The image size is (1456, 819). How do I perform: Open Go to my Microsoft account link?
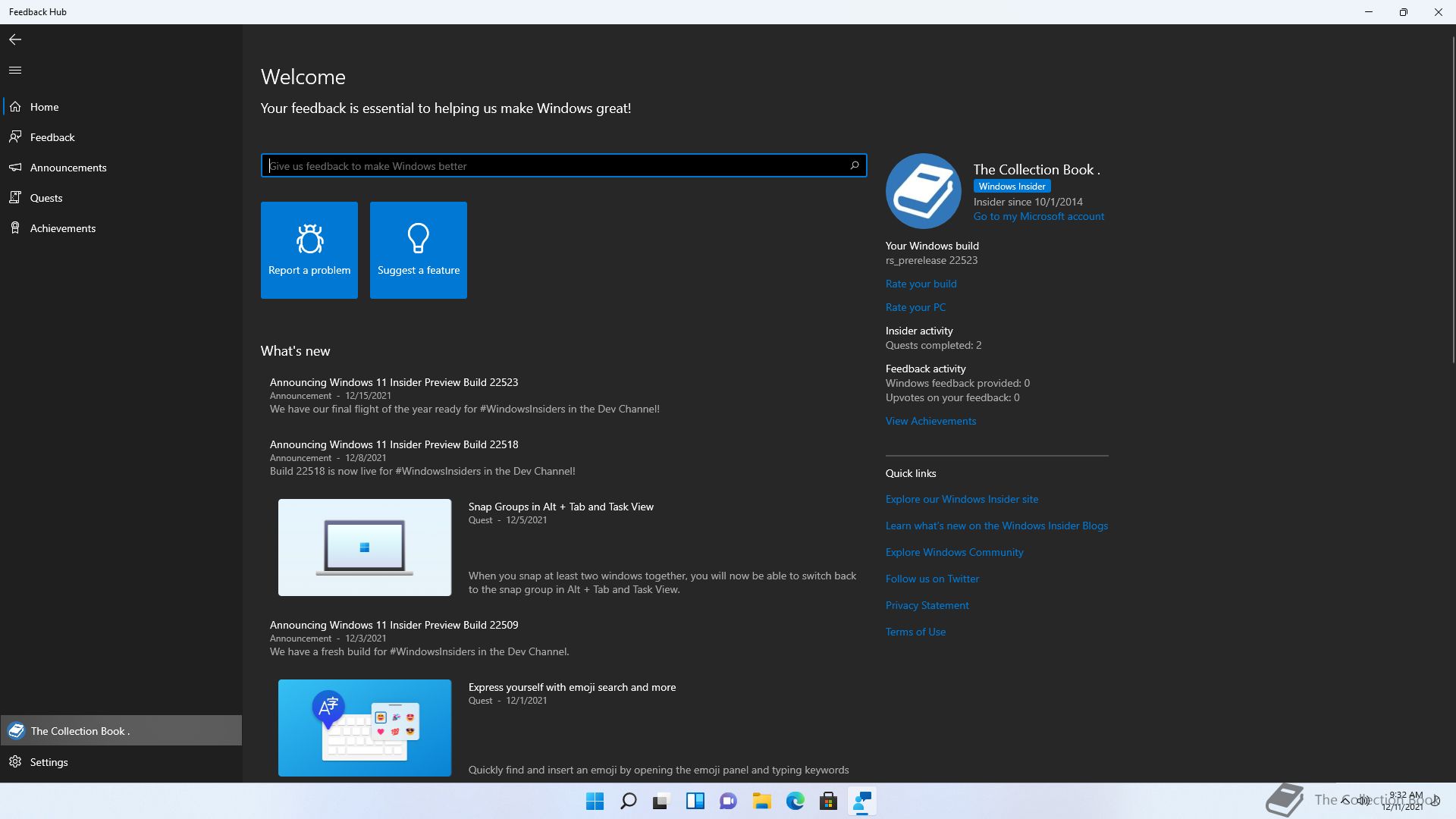click(1039, 217)
